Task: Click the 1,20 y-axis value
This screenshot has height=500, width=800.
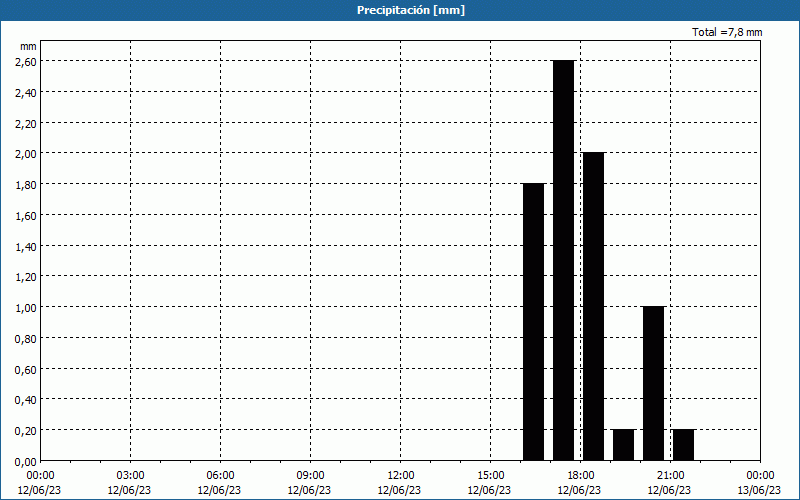Action: coord(26,277)
